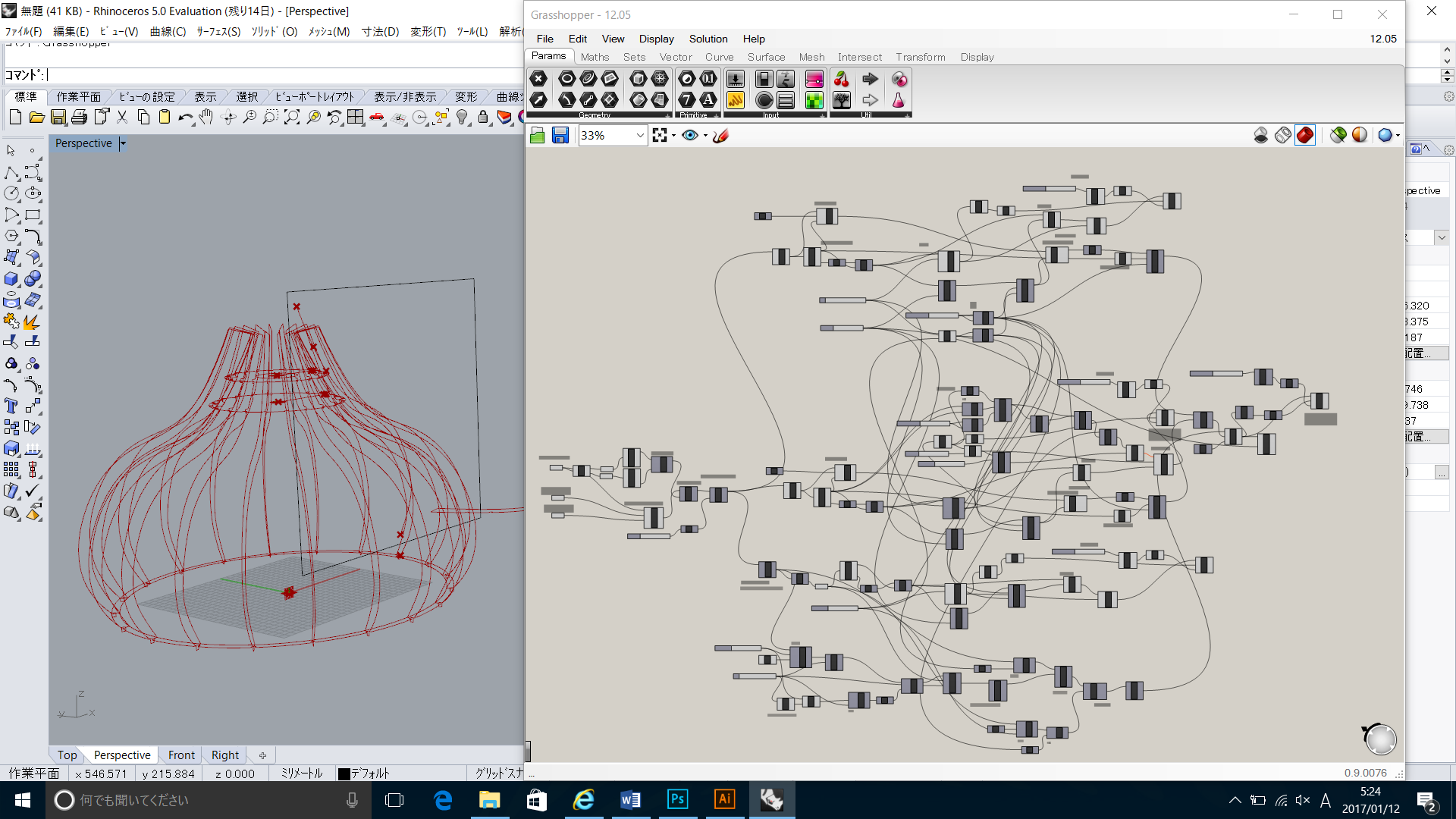Pick the Circle parameter in Grasshopper

click(x=566, y=79)
